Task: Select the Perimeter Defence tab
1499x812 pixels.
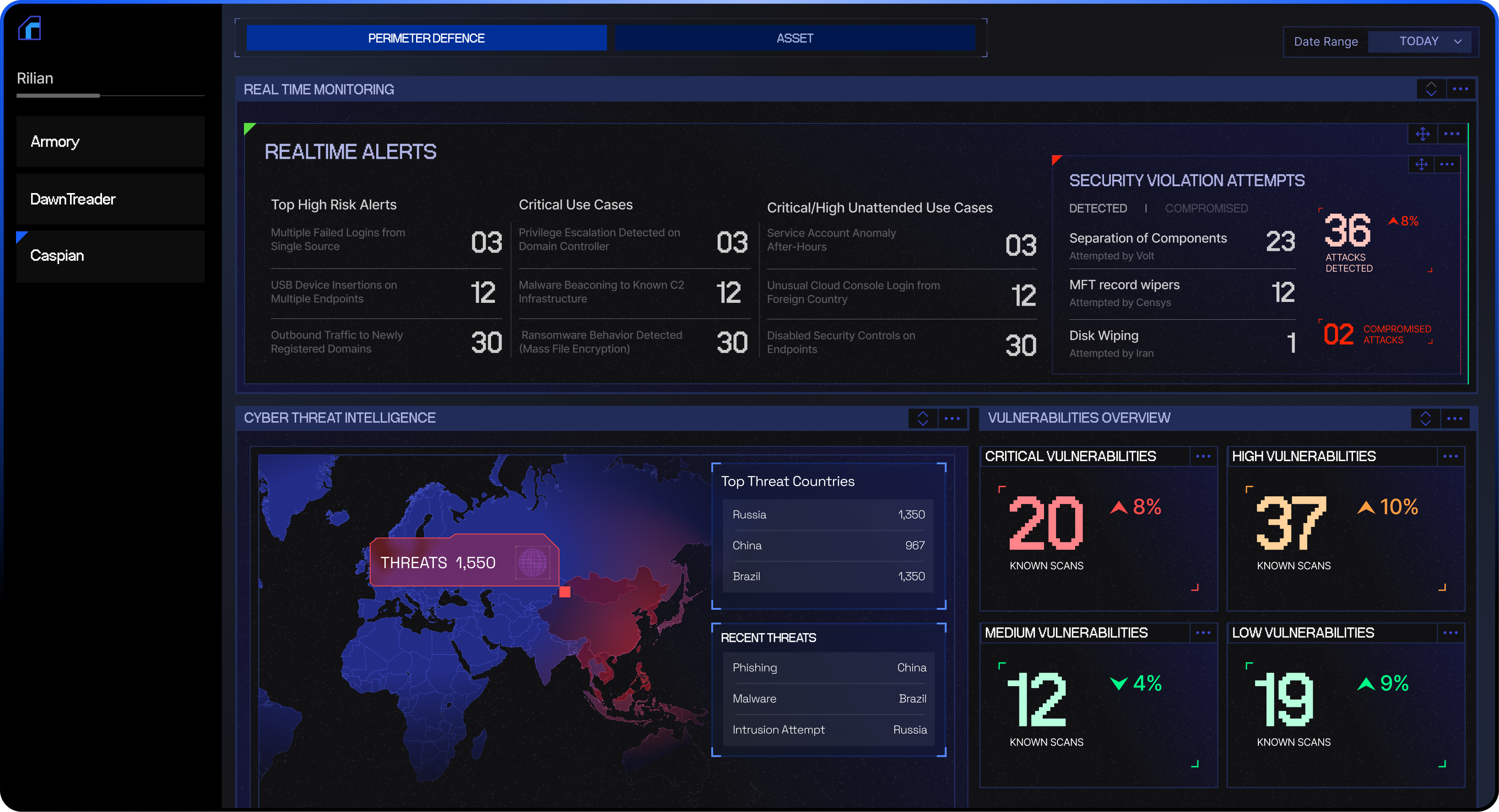Action: (426, 38)
